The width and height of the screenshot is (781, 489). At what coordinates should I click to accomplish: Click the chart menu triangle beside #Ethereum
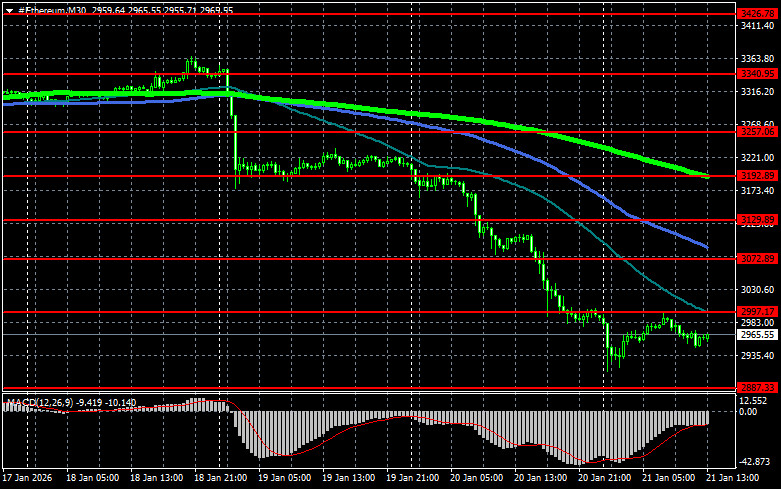[x=9, y=10]
